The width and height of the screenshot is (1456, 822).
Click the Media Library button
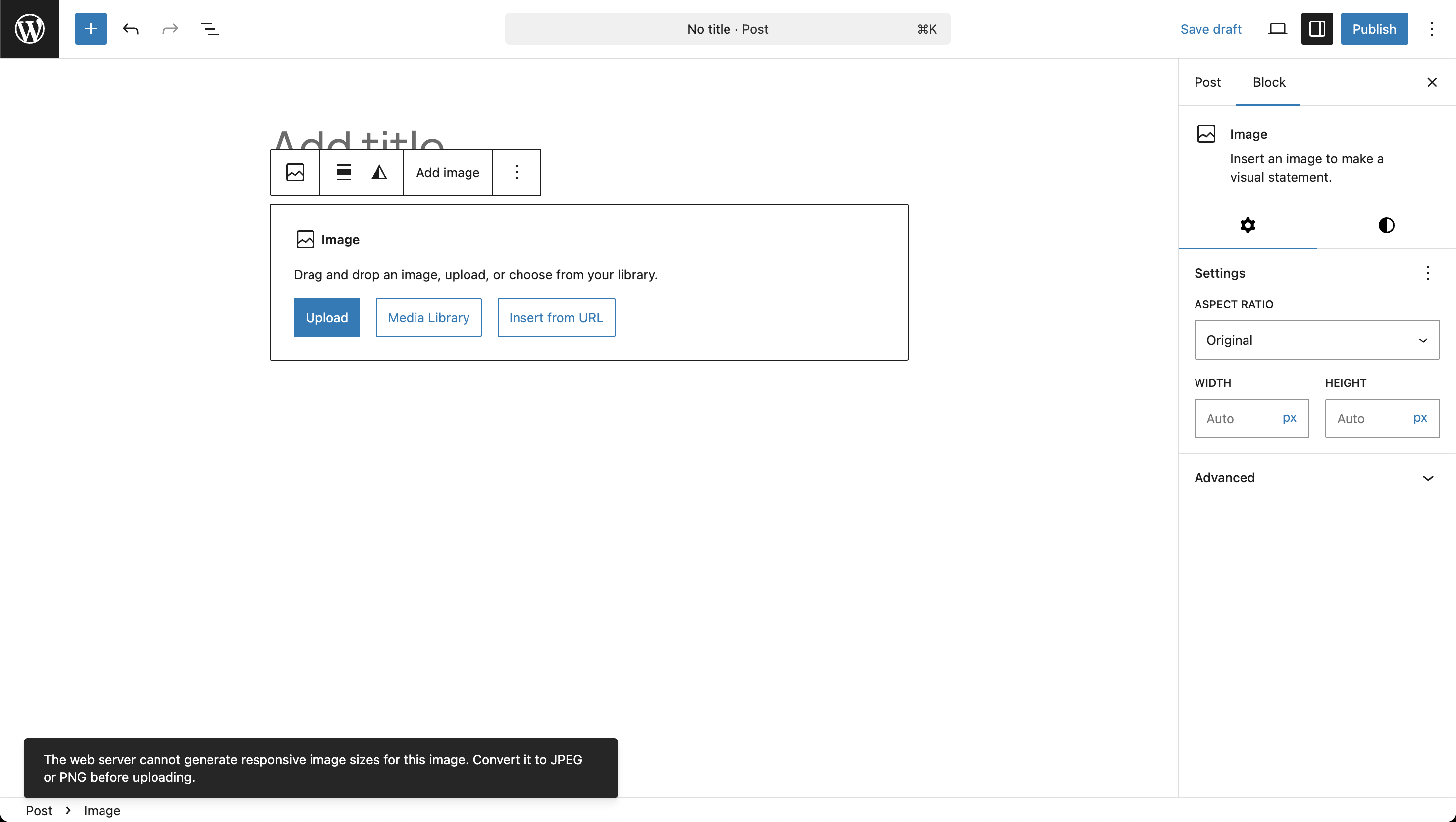pos(428,318)
